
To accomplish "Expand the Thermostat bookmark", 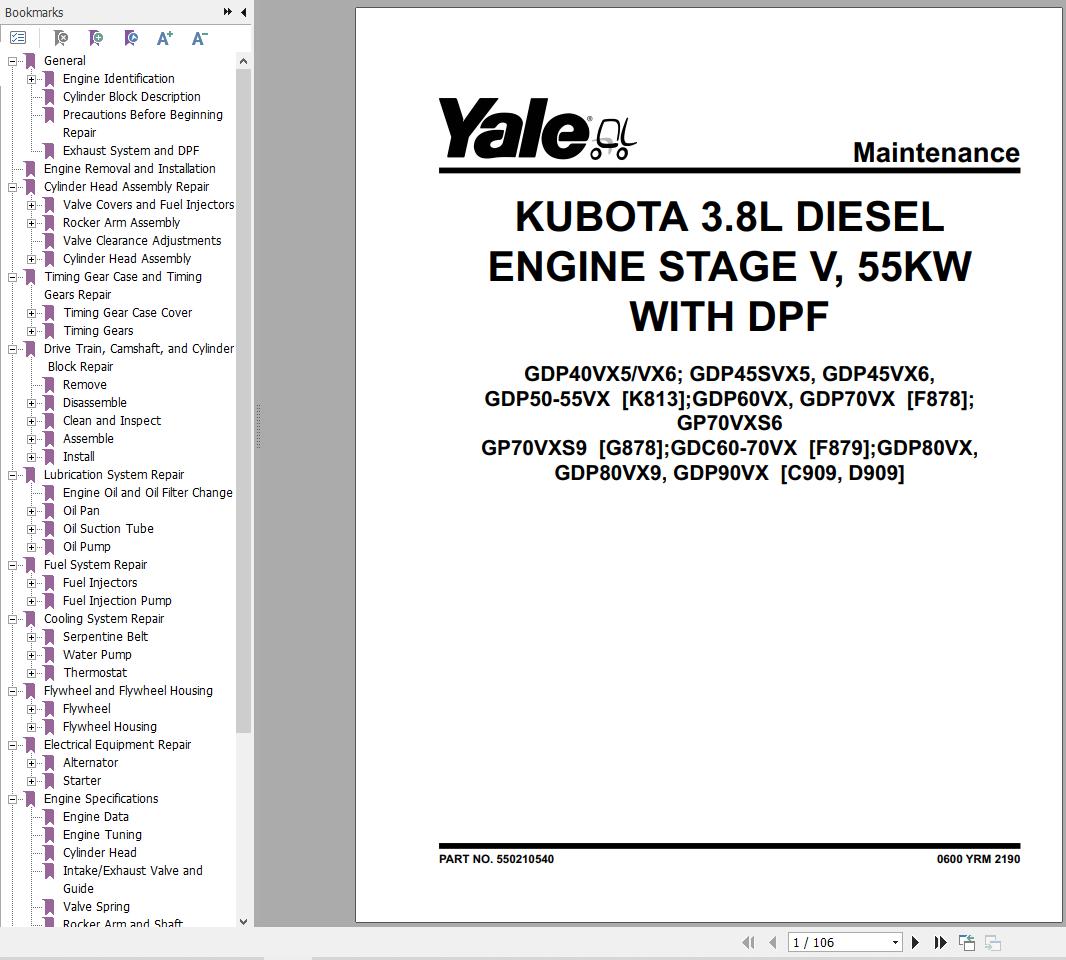I will [x=31, y=673].
